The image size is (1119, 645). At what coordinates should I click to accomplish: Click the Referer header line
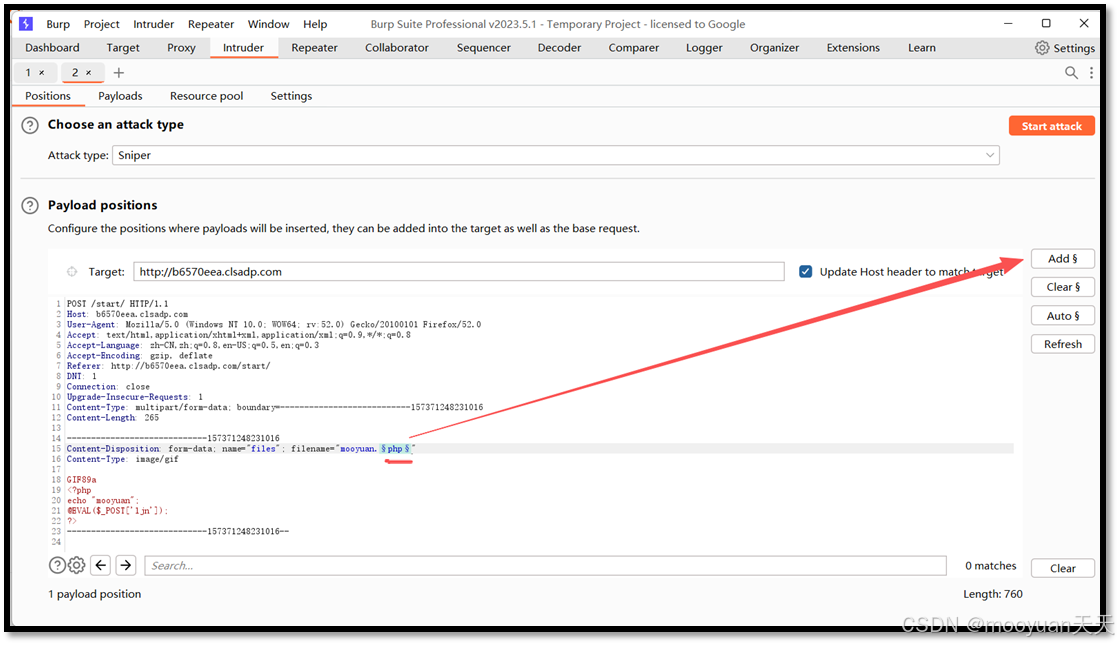click(x=168, y=366)
